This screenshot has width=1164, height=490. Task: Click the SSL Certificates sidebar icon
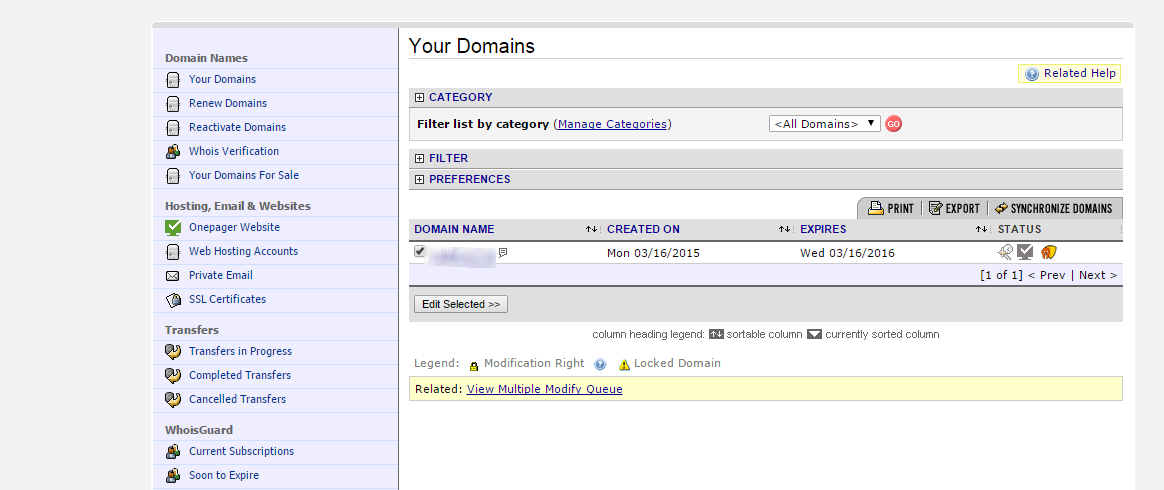pos(173,299)
